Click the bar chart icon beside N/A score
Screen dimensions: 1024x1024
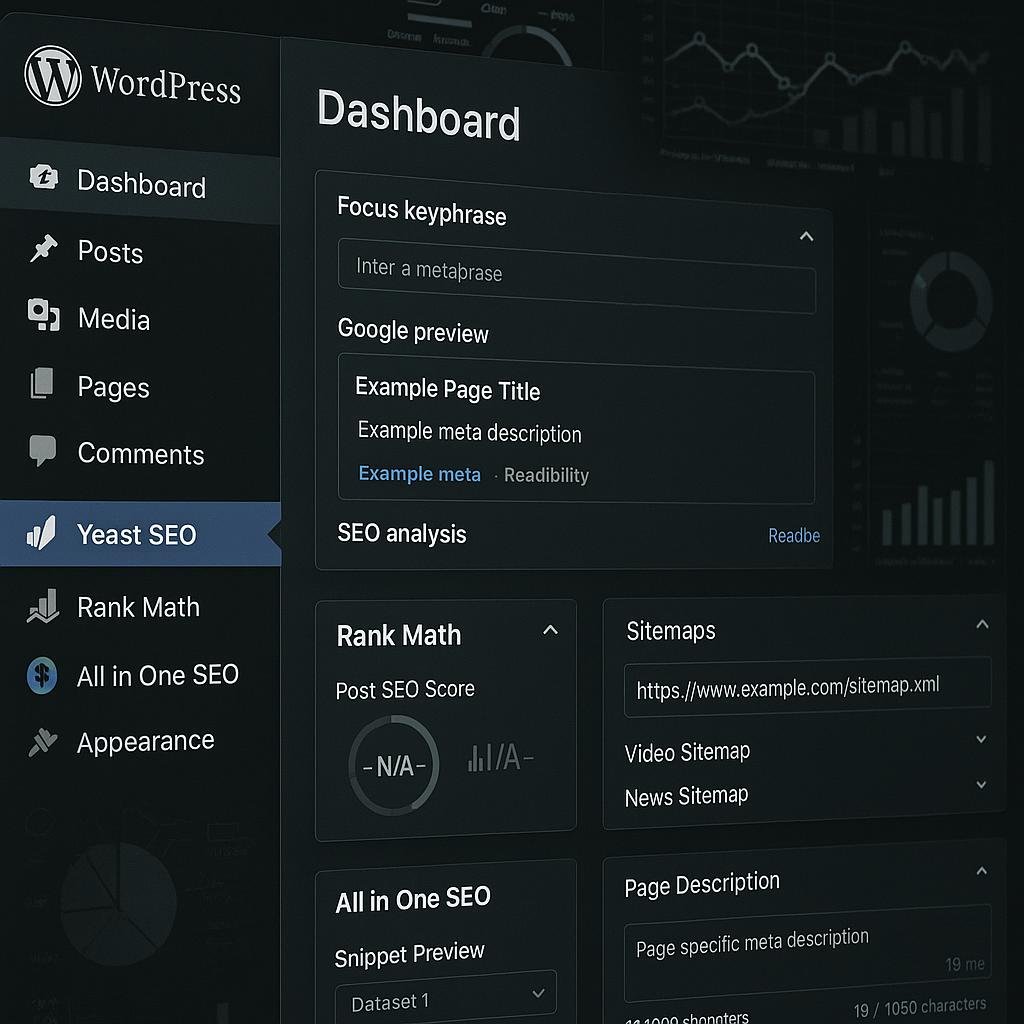click(479, 758)
